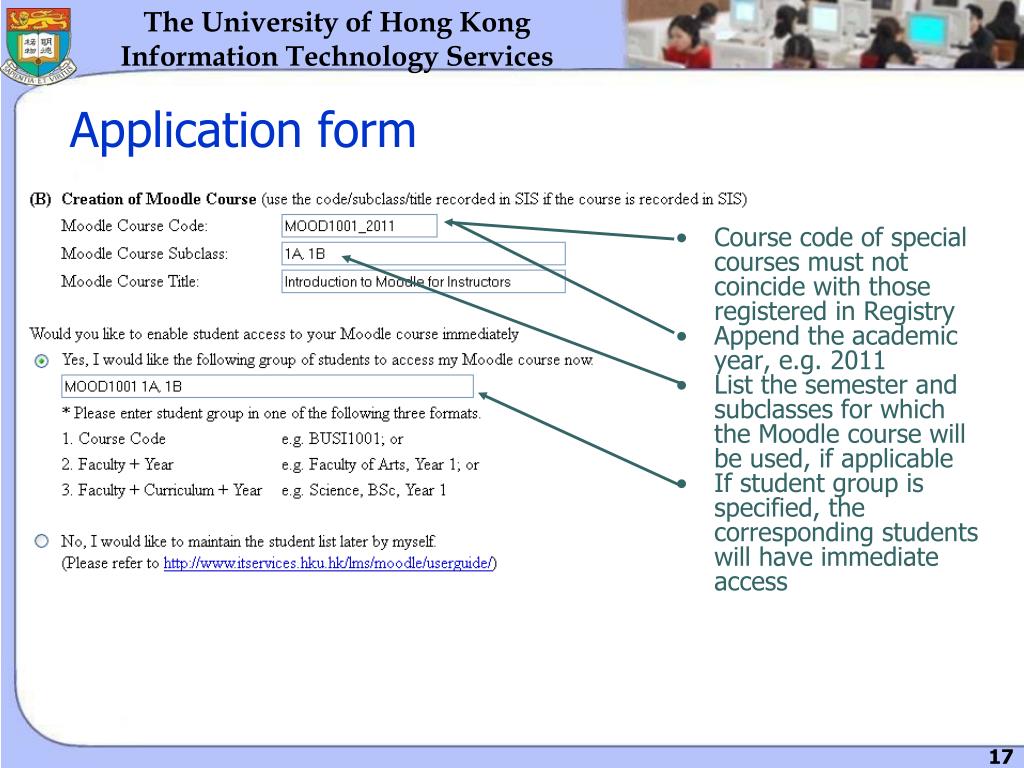Click the 'e.g. Faculty of Arts, Year 1; or' text
The width and height of the screenshot is (1024, 768).
pos(380,464)
